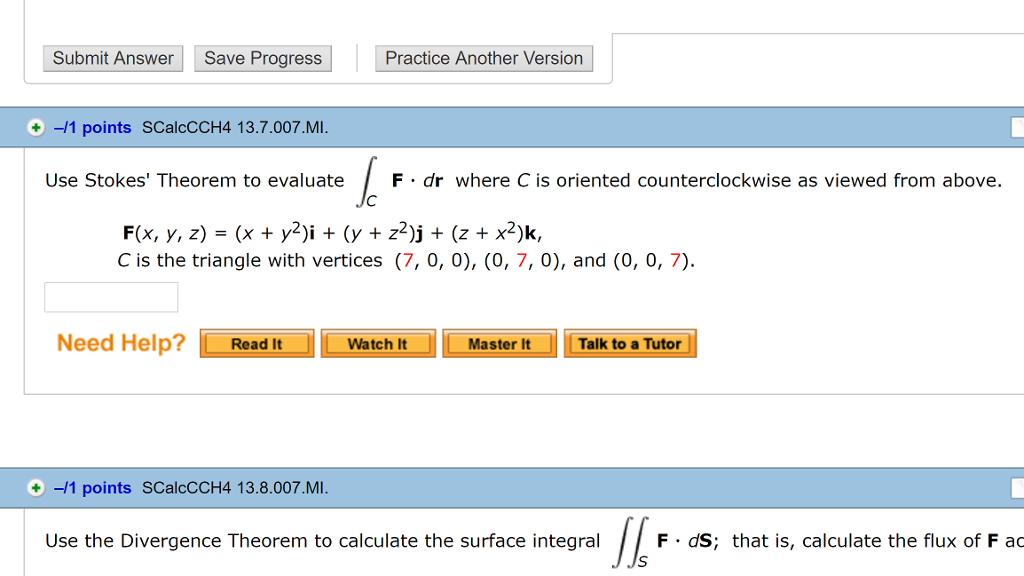
Task: Open the Read It help resource
Action: tap(256, 343)
